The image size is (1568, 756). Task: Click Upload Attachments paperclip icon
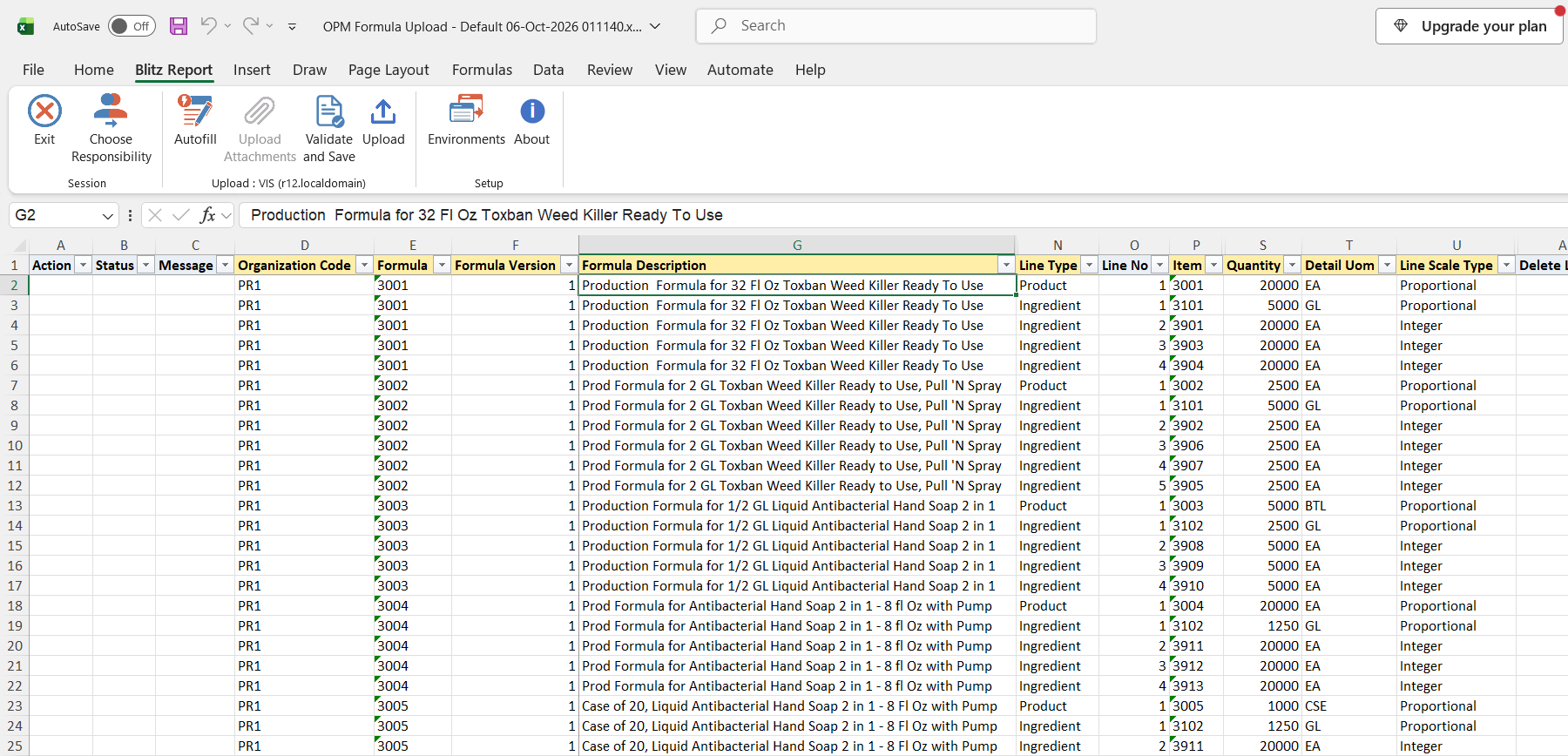tap(260, 111)
